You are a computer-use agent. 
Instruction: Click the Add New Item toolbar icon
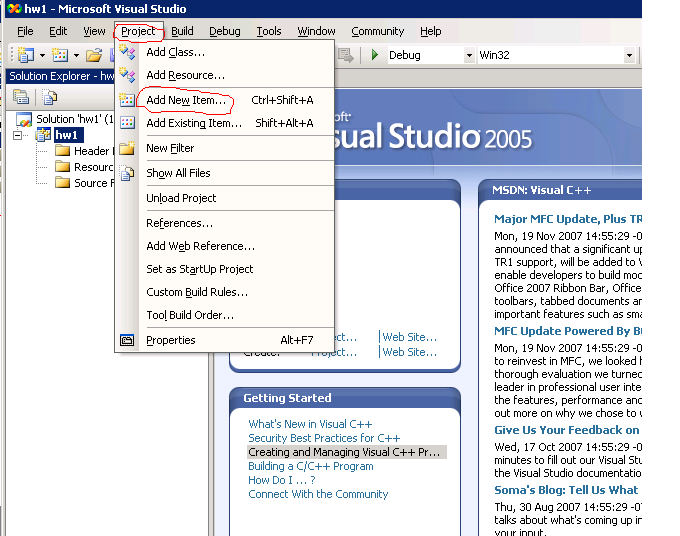(x=60, y=55)
